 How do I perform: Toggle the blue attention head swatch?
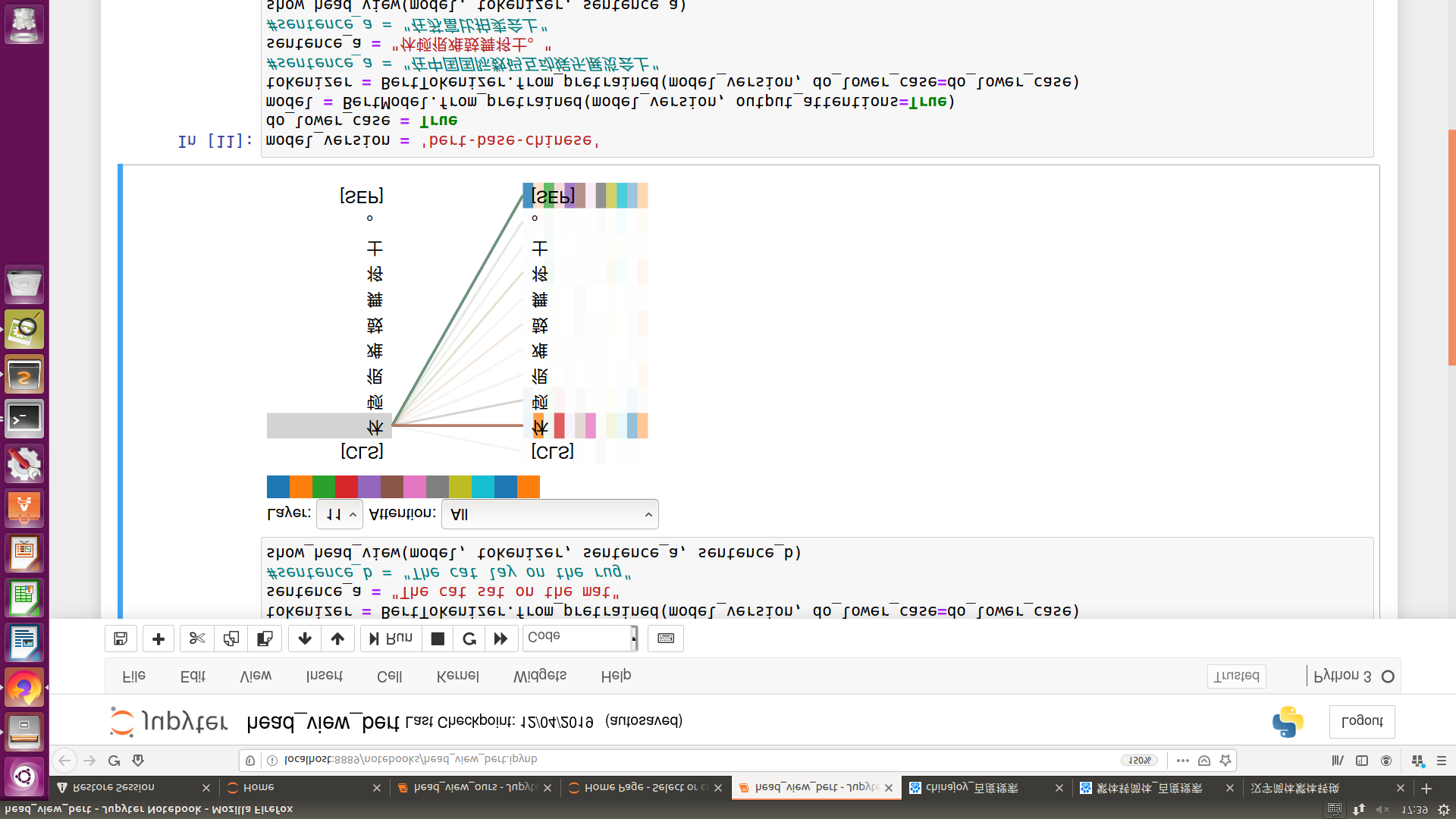point(278,487)
